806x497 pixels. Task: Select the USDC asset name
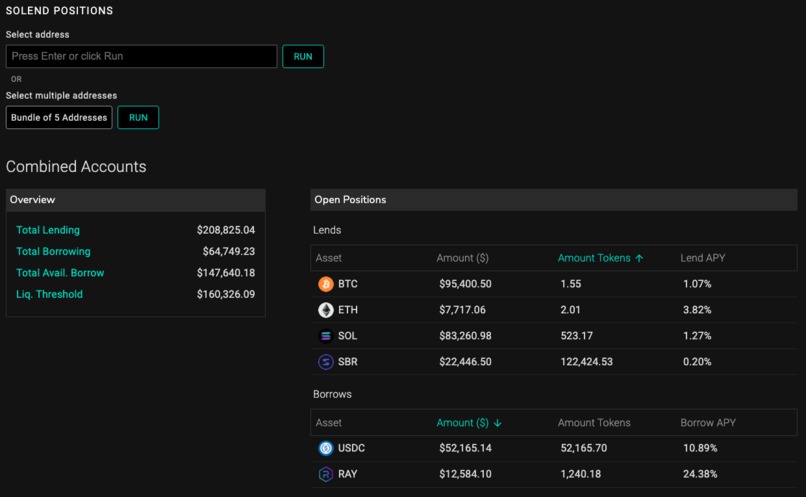[352, 448]
